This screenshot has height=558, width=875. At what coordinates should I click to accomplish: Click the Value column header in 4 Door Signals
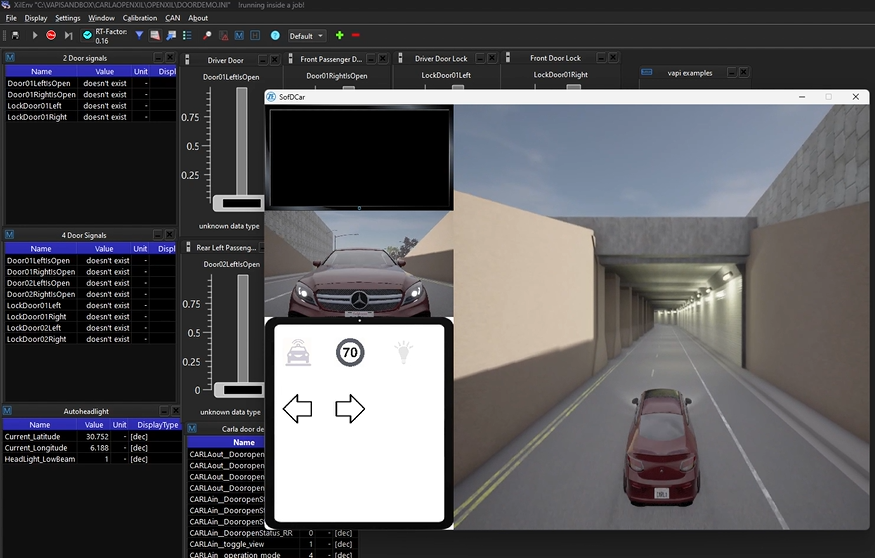(x=104, y=249)
